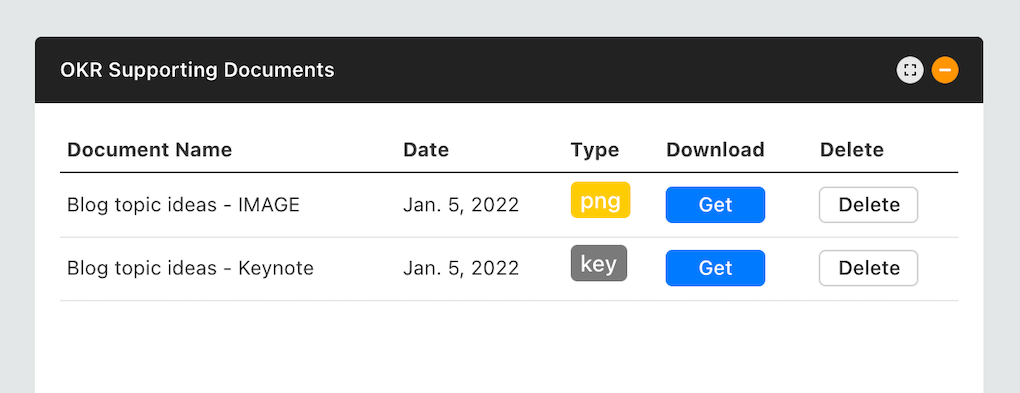Select the Date column header

426,150
